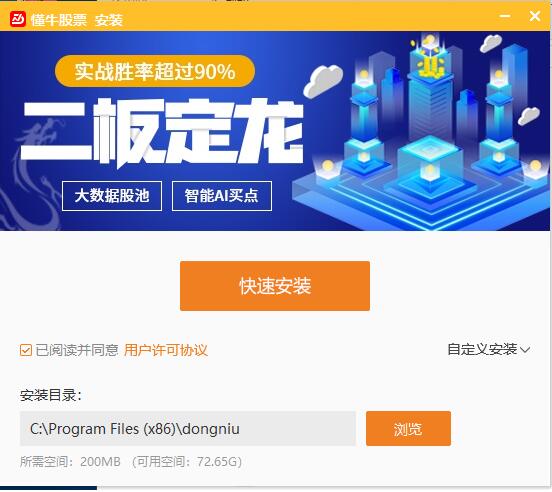Click the 已阅读并同意 label text
This screenshot has width=552, height=492.
[77, 350]
